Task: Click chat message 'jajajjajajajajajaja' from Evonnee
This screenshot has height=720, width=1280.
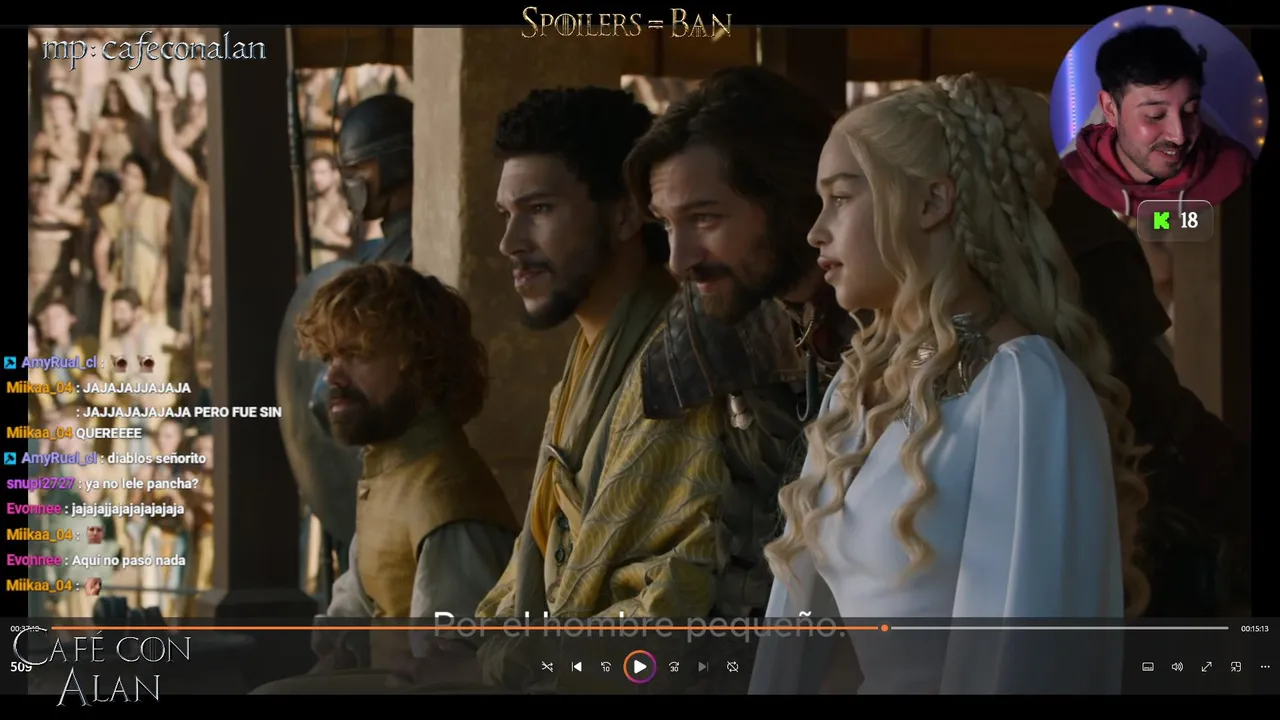Action: [128, 509]
